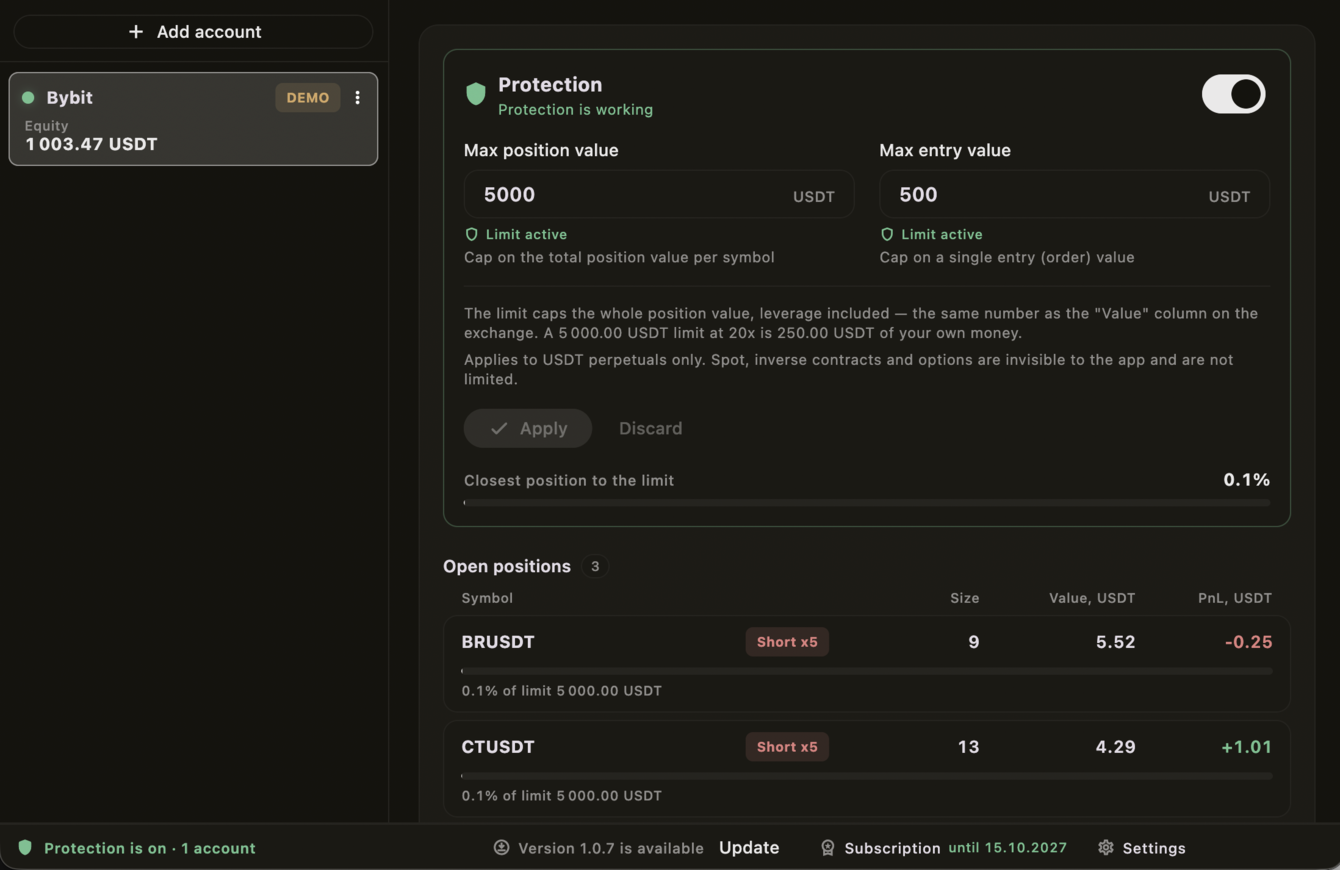Viewport: 1340px width, 870px height.
Task: Click the Closest position to limit progress bar
Action: [x=867, y=503]
